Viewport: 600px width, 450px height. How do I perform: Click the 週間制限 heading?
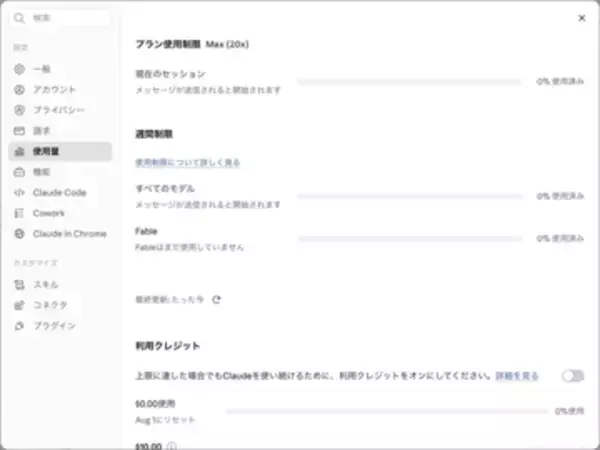(154, 134)
